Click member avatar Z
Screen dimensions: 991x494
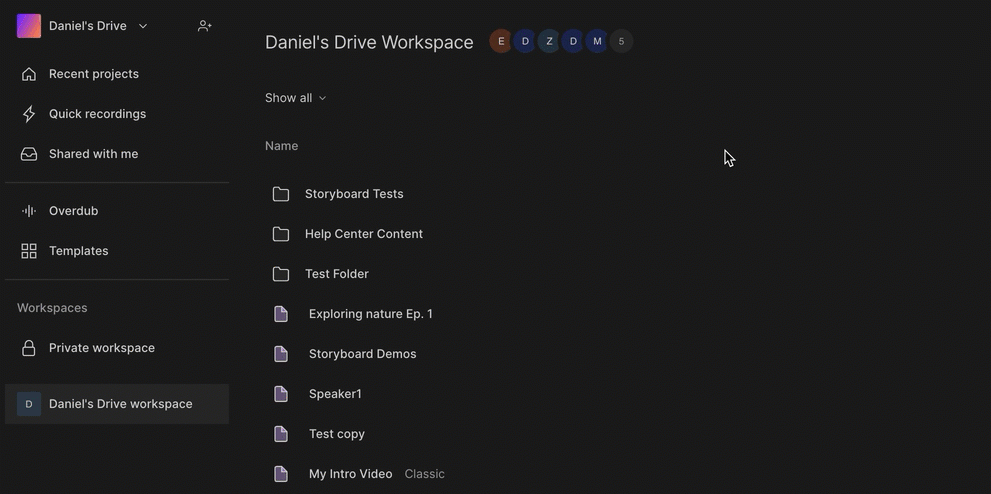pos(549,42)
